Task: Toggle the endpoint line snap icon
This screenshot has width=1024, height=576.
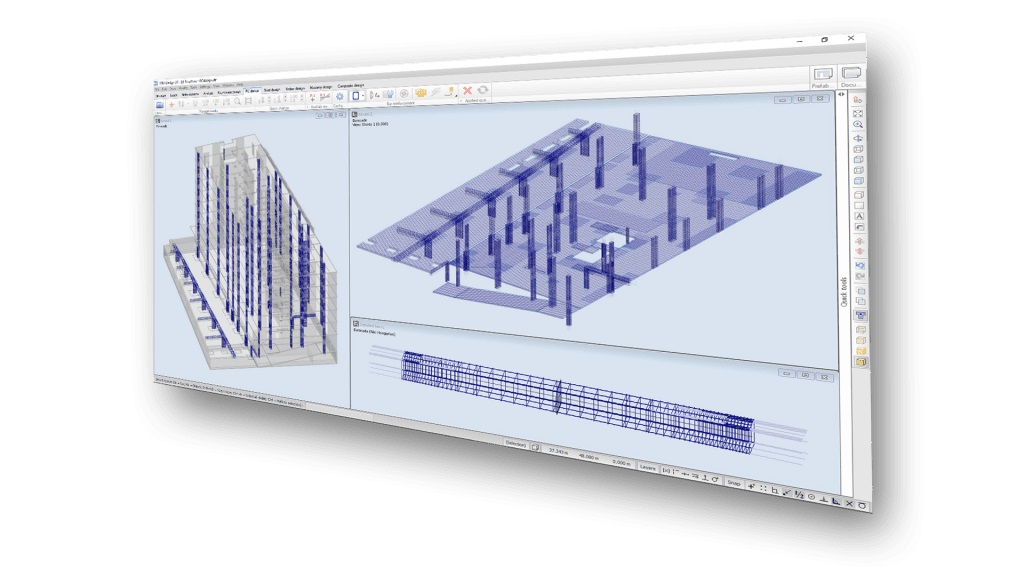Action: click(x=787, y=492)
